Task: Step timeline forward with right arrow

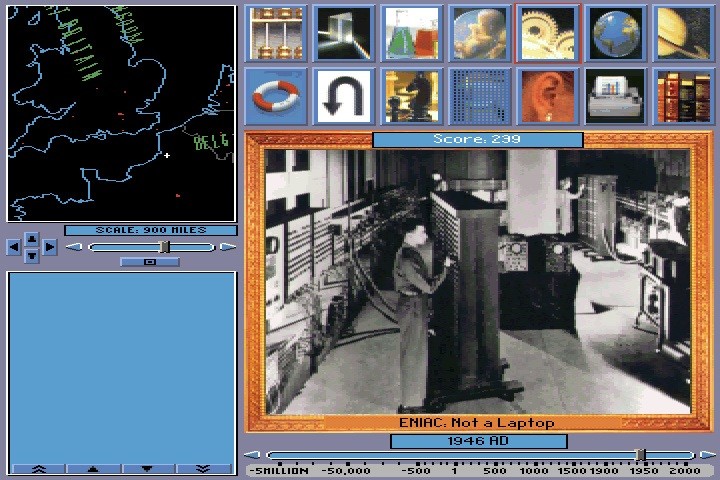Action: 708,455
